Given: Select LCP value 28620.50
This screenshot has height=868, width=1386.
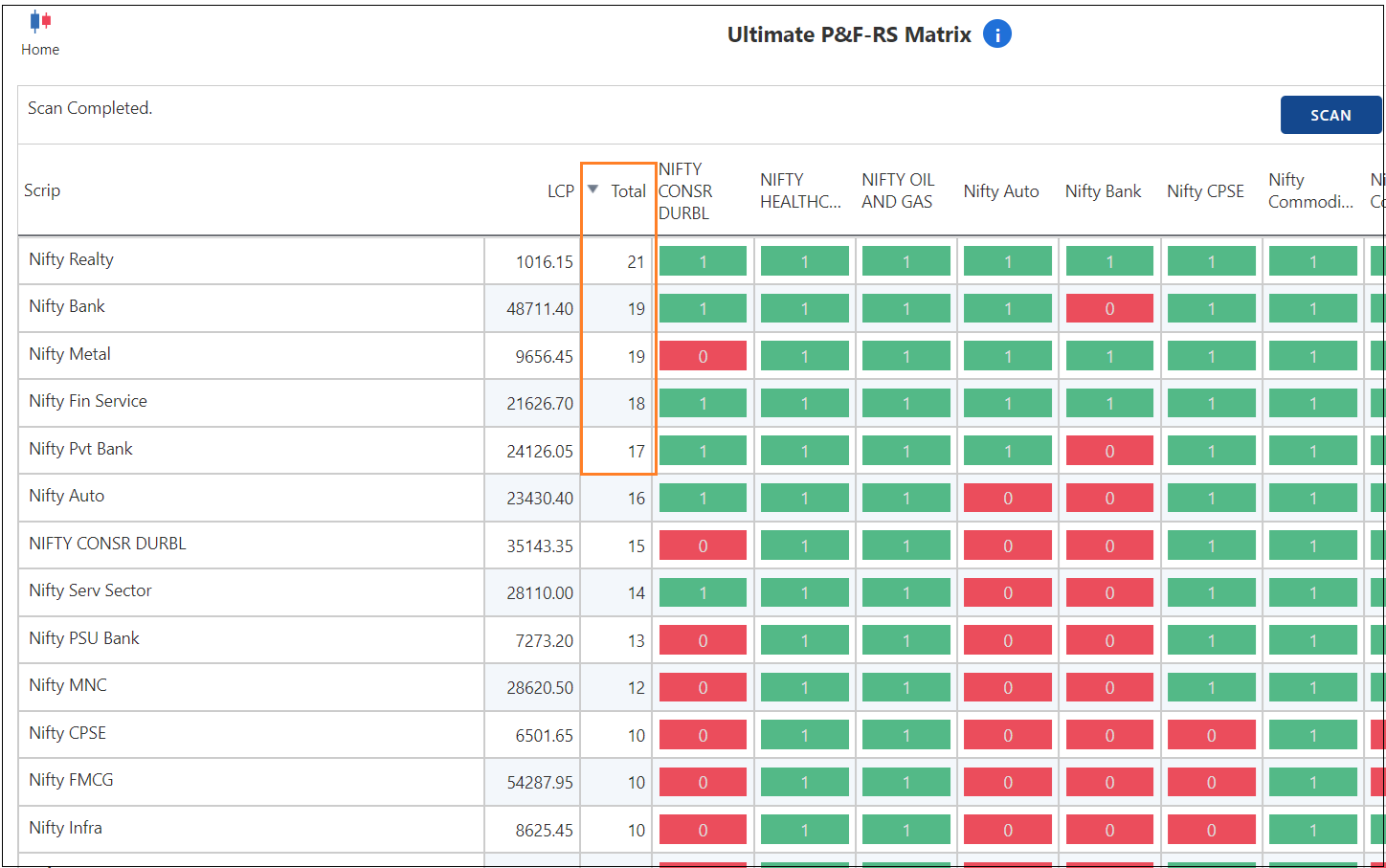Looking at the screenshot, I should point(540,688).
